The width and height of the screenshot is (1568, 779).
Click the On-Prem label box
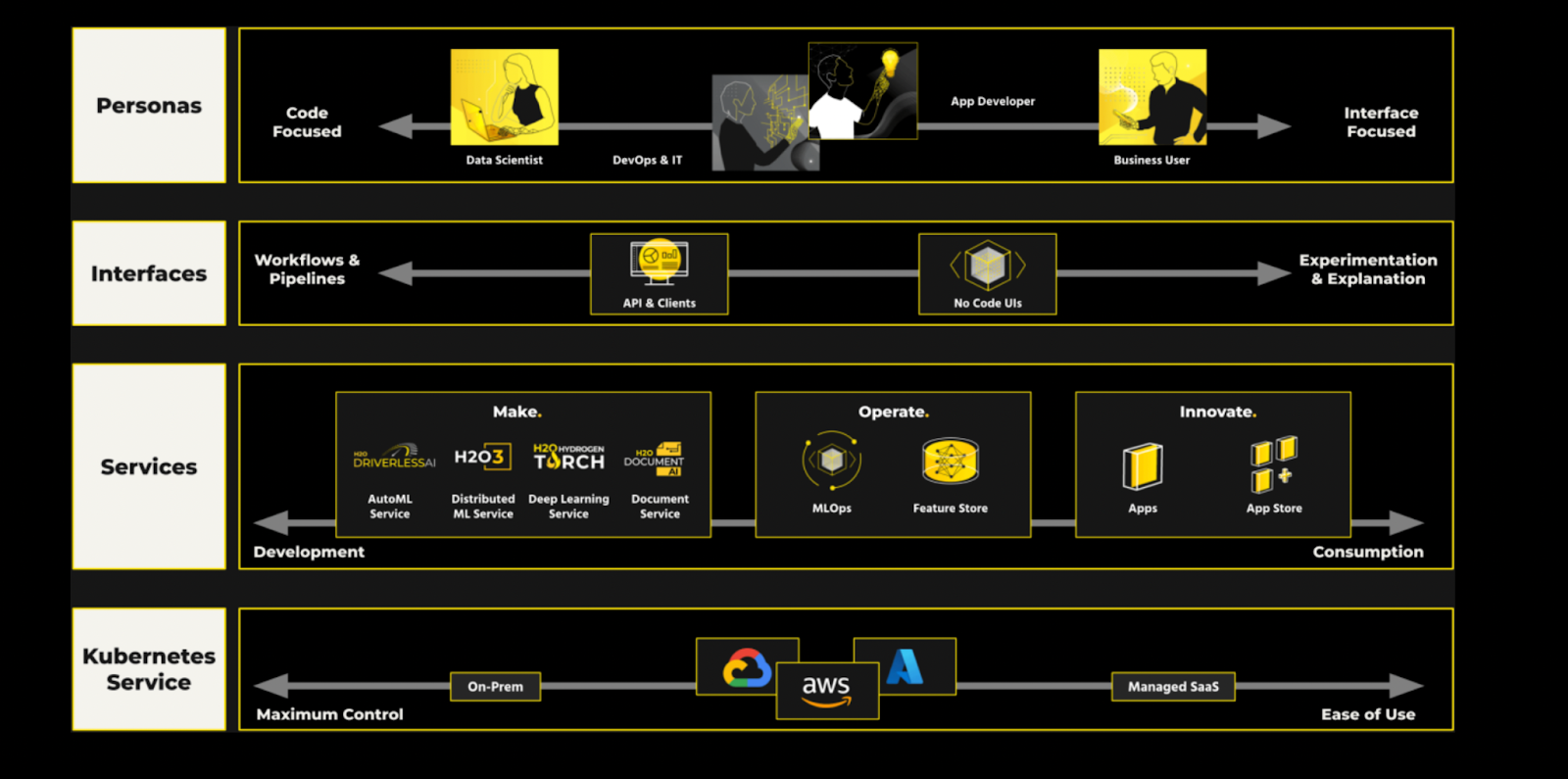point(495,686)
